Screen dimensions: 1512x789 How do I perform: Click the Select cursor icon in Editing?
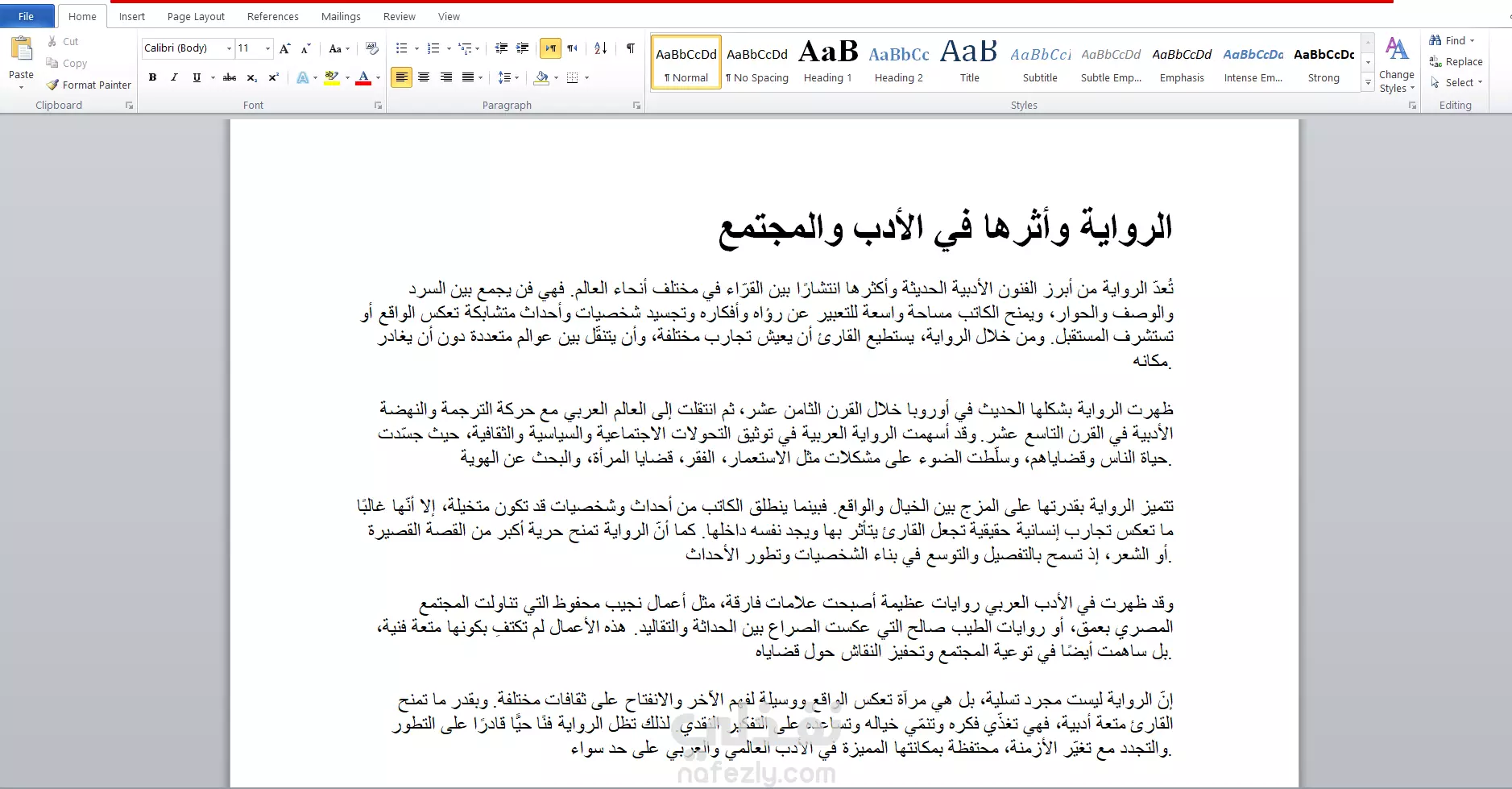tap(1435, 82)
